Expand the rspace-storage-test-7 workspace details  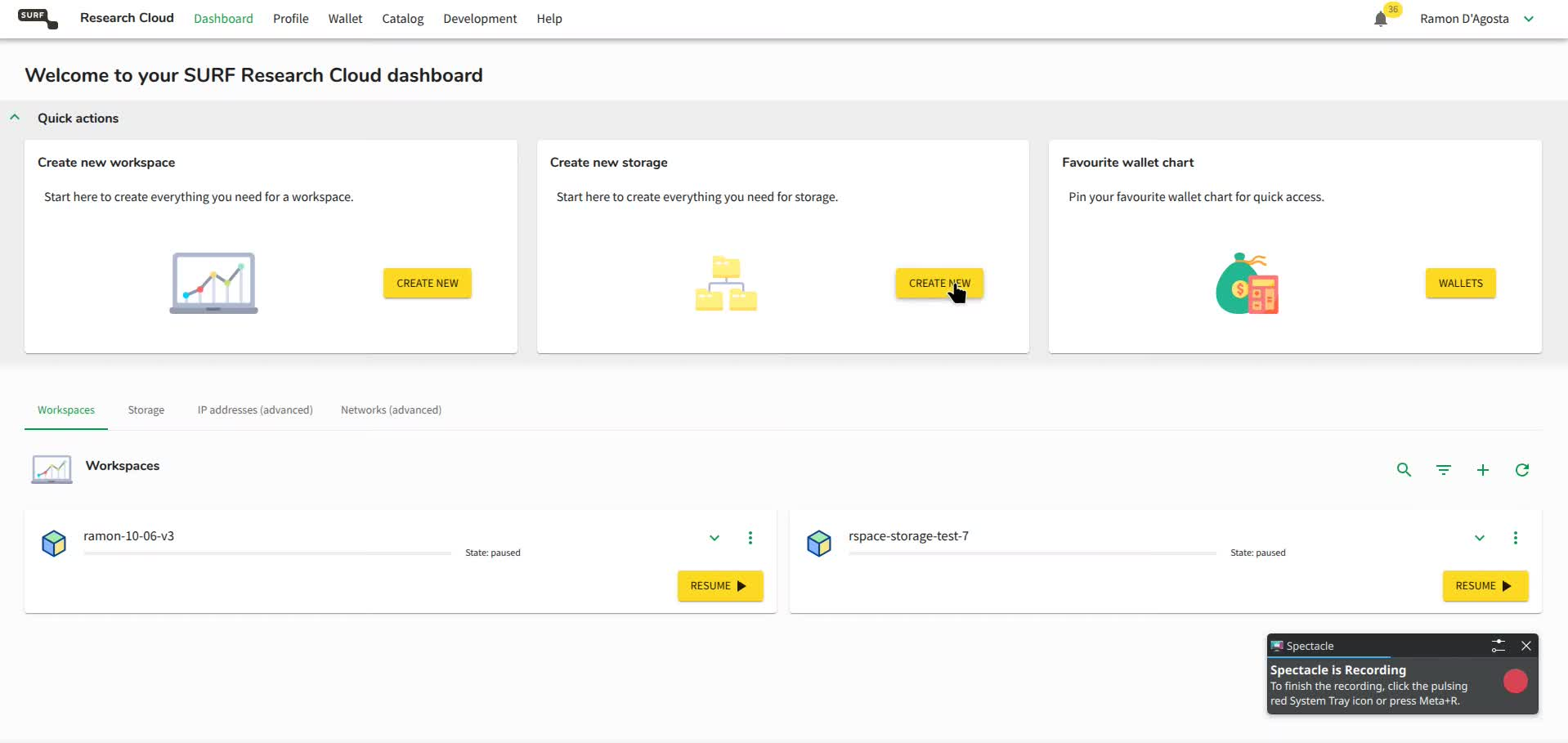click(x=1480, y=538)
